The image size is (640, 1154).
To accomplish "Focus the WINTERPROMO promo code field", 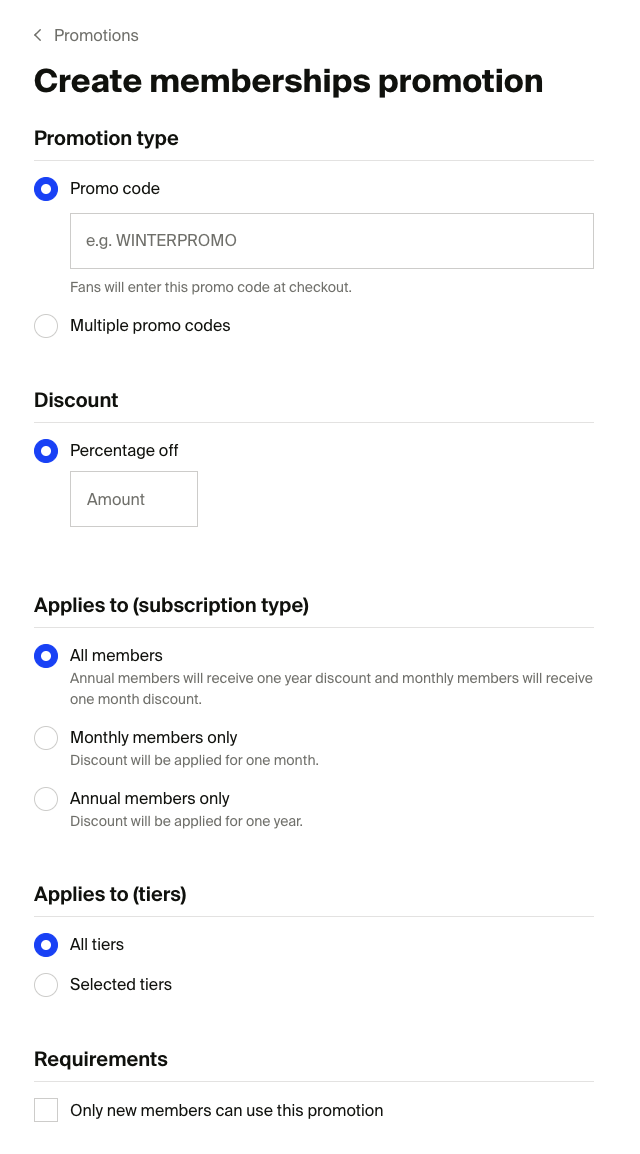I will tap(331, 241).
